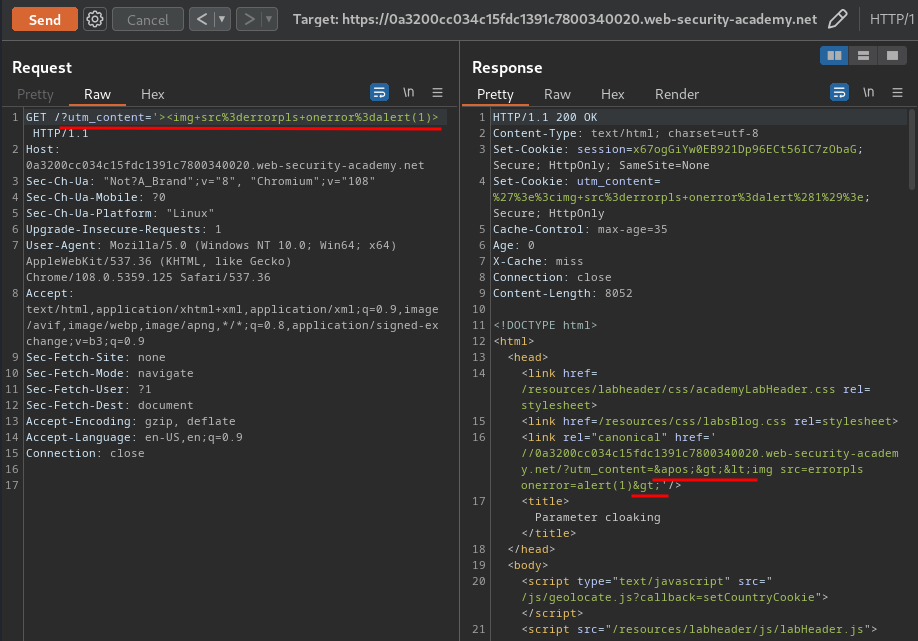The width and height of the screenshot is (918, 641).
Task: Open Request panel hamburger menu
Action: (x=437, y=92)
